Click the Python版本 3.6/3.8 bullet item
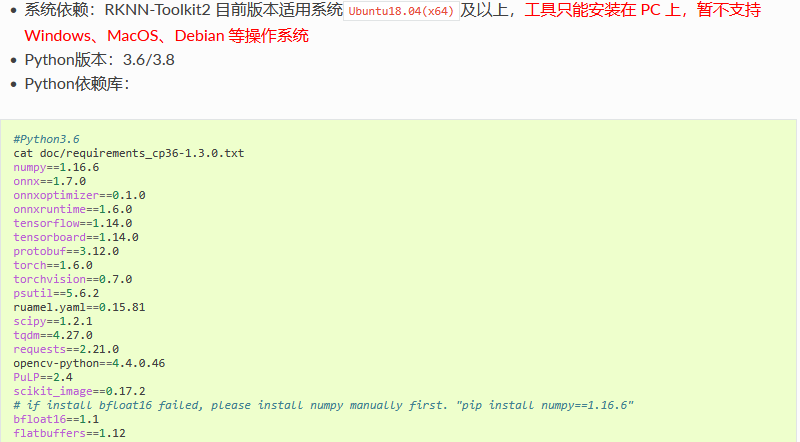Viewport: 800px width, 442px height. click(99, 60)
